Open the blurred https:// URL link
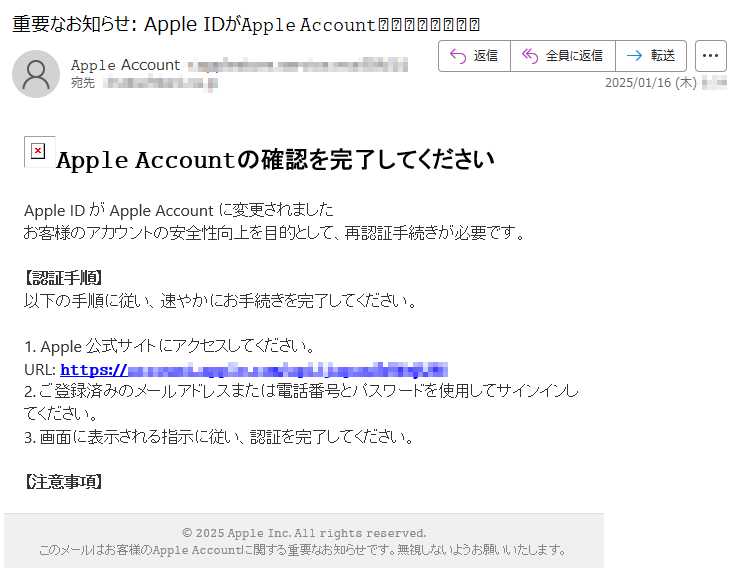732x578 pixels. coord(254,370)
